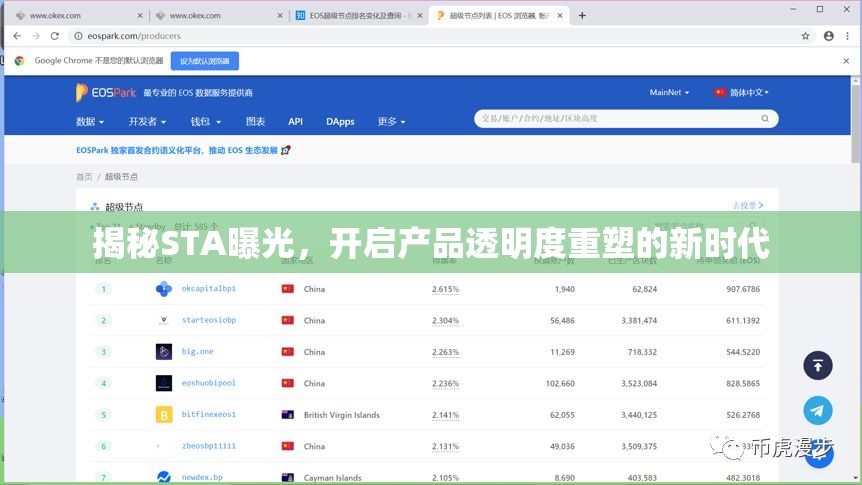Open eoshuobipool producer link
The width and height of the screenshot is (862, 485).
(x=208, y=383)
